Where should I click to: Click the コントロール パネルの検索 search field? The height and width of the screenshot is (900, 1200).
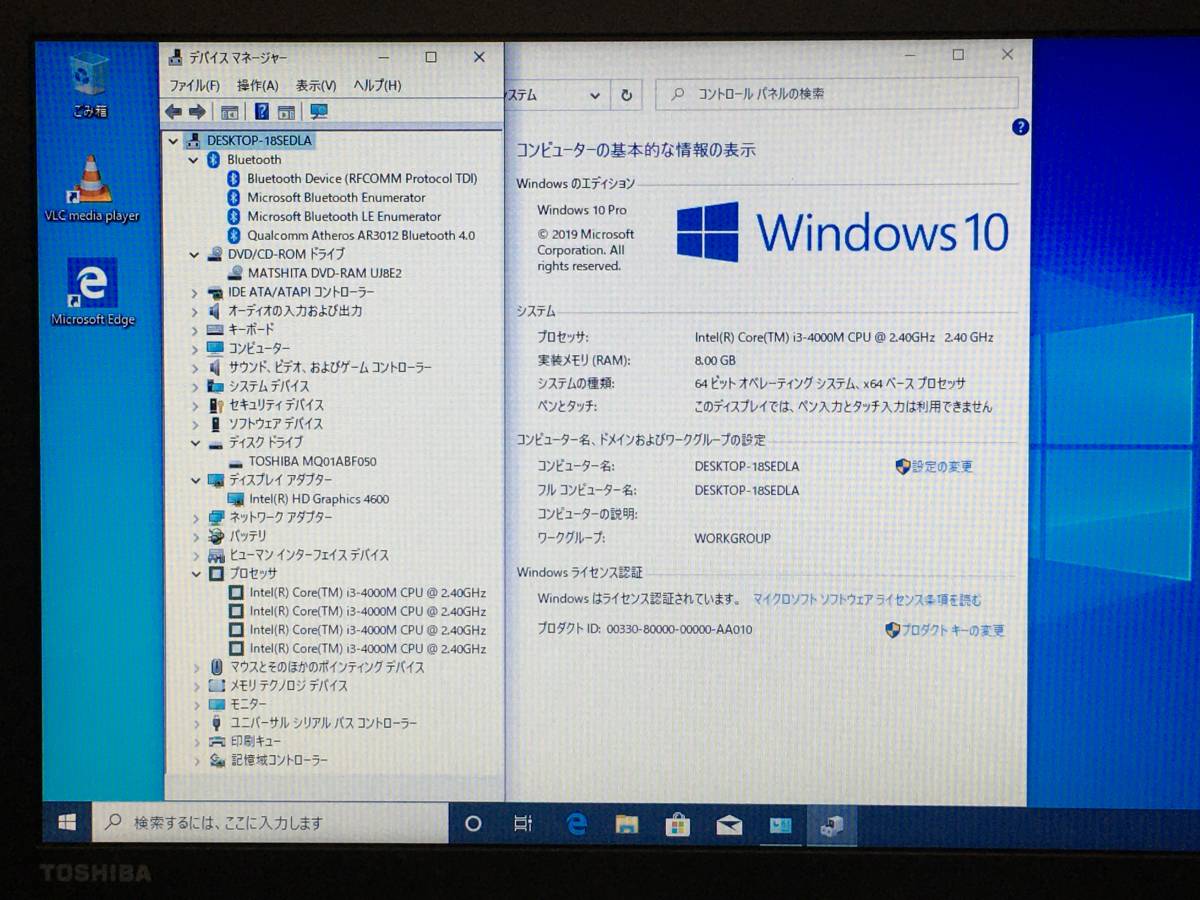837,94
